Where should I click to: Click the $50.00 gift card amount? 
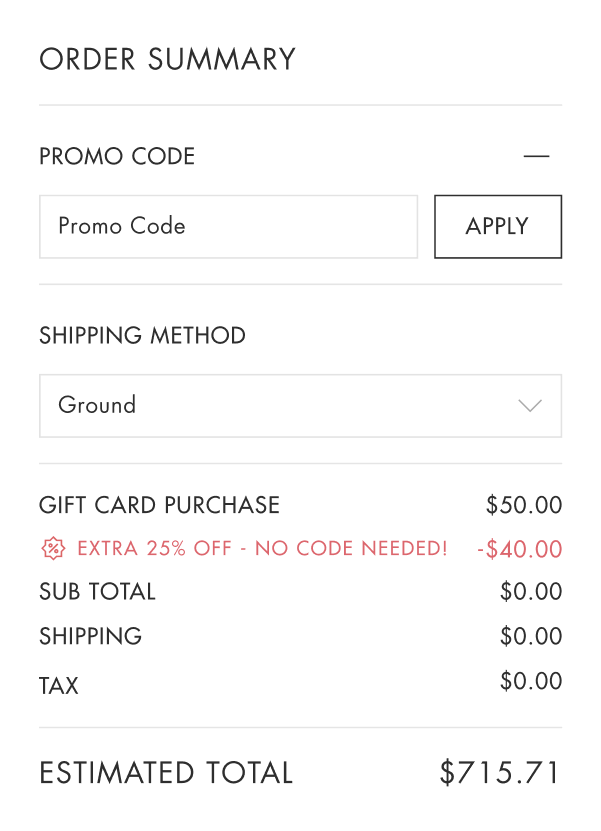tap(524, 505)
